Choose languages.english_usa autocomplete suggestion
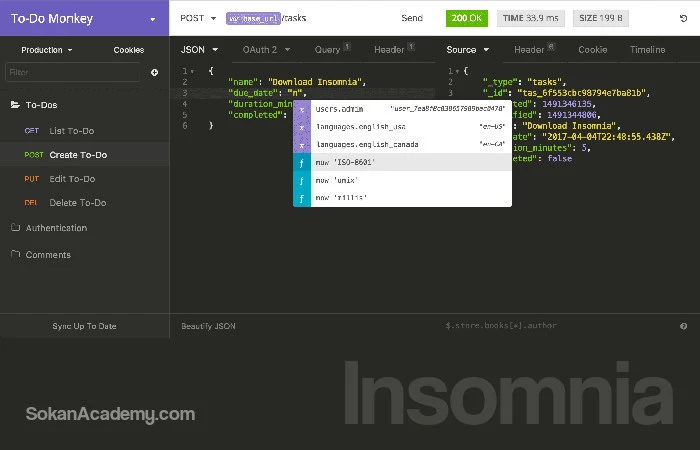 [402, 127]
